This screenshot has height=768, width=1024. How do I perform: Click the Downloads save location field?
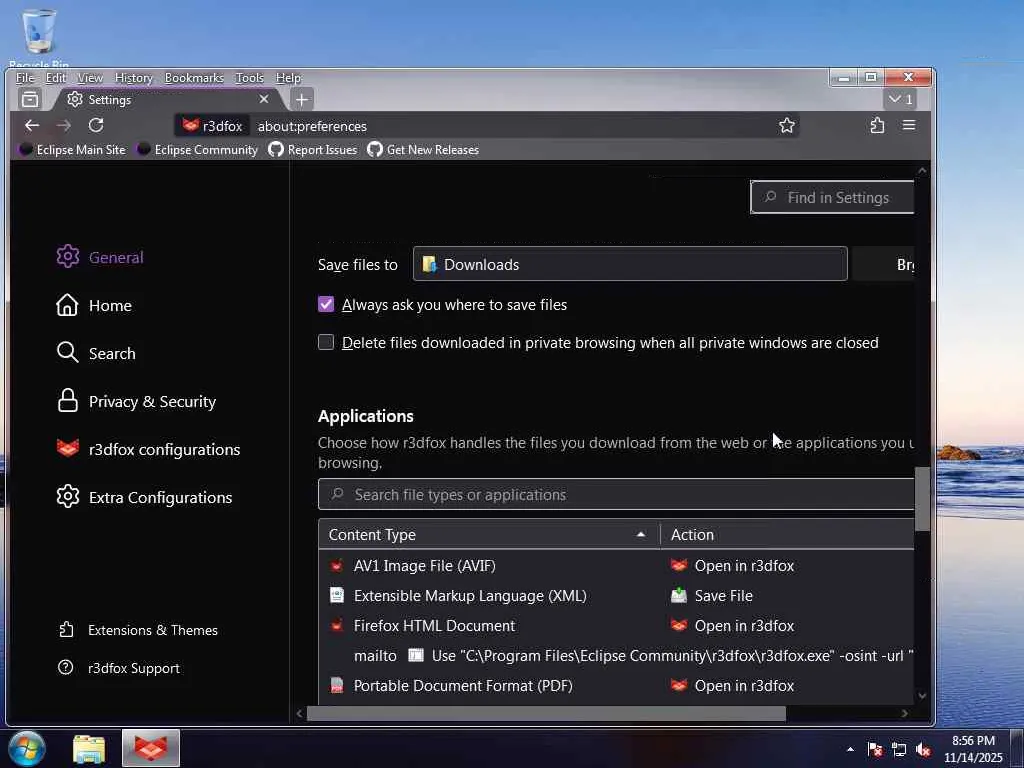pyautogui.click(x=630, y=264)
